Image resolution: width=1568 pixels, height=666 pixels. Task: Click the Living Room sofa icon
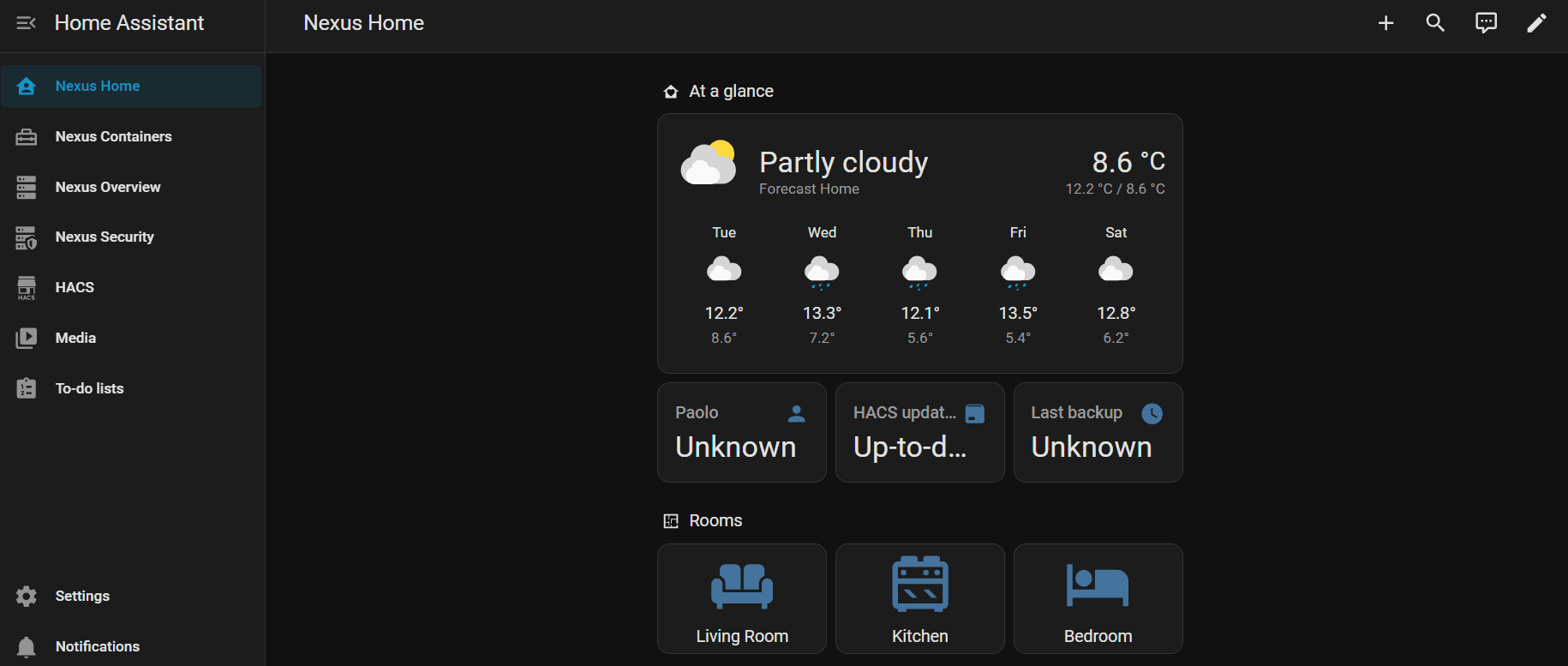click(x=742, y=585)
